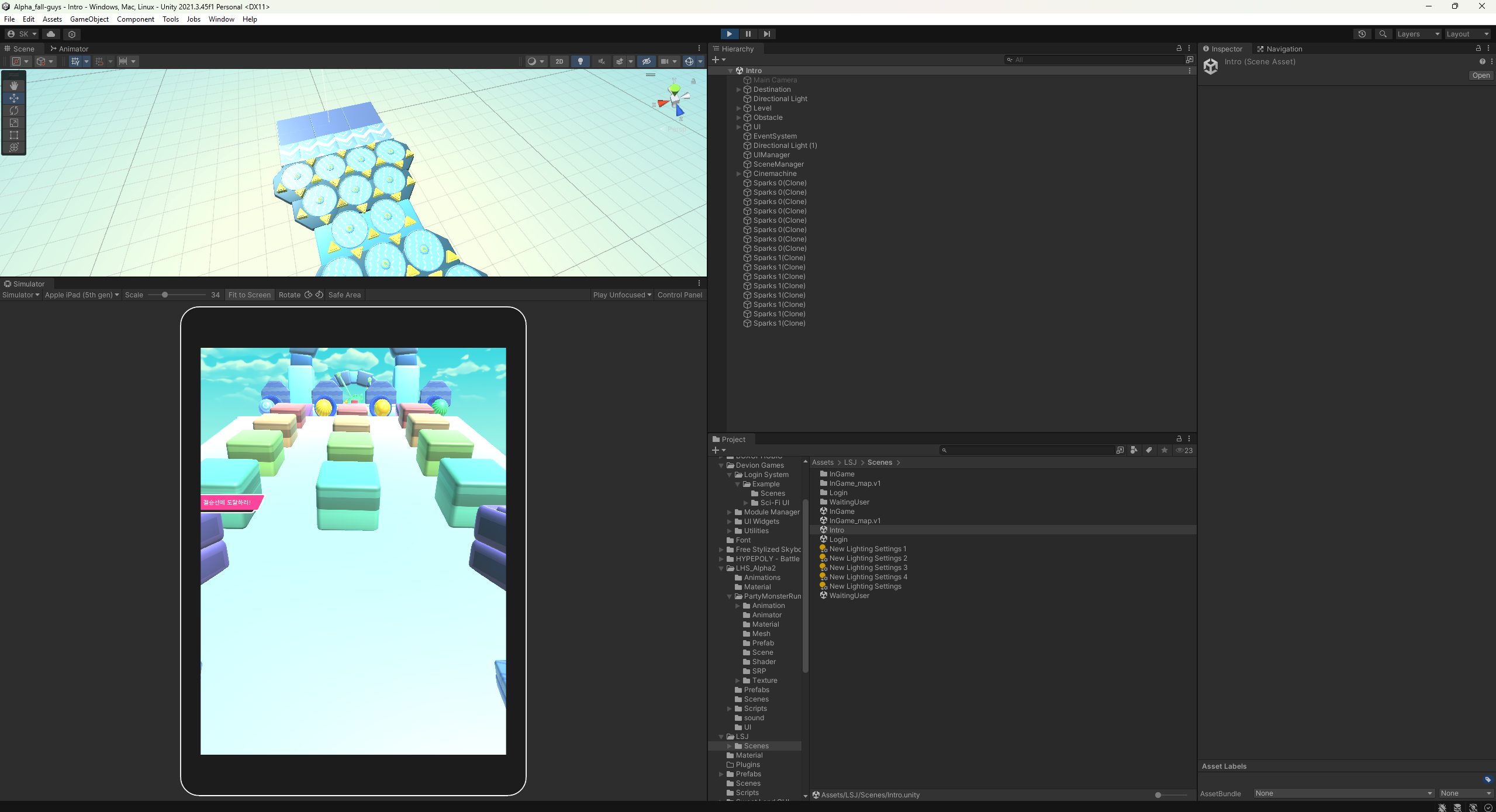Adjust the simulator Scale slider
Screen dimensions: 1496x812
(x=165, y=295)
